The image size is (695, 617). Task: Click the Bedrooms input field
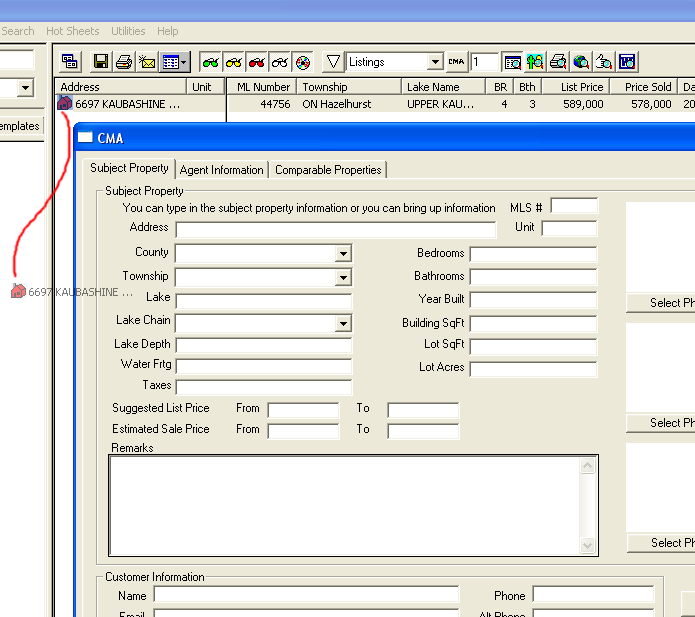click(x=533, y=254)
